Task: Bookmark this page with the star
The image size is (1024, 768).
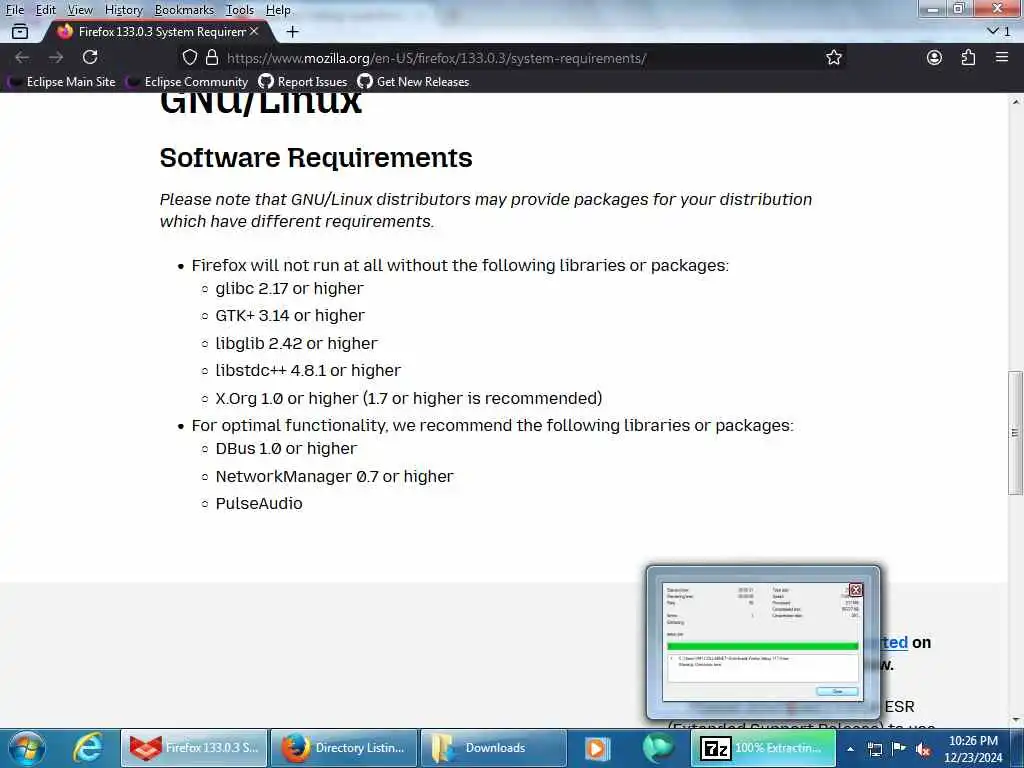Action: pos(834,57)
